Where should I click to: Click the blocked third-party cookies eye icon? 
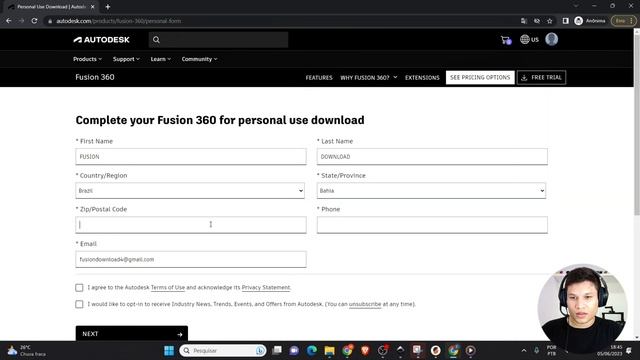click(x=537, y=21)
